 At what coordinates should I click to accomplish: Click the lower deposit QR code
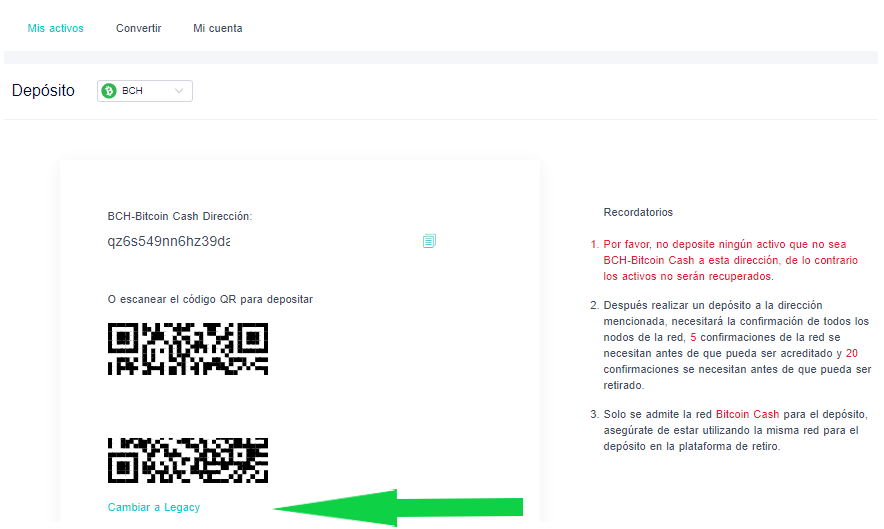pos(188,460)
